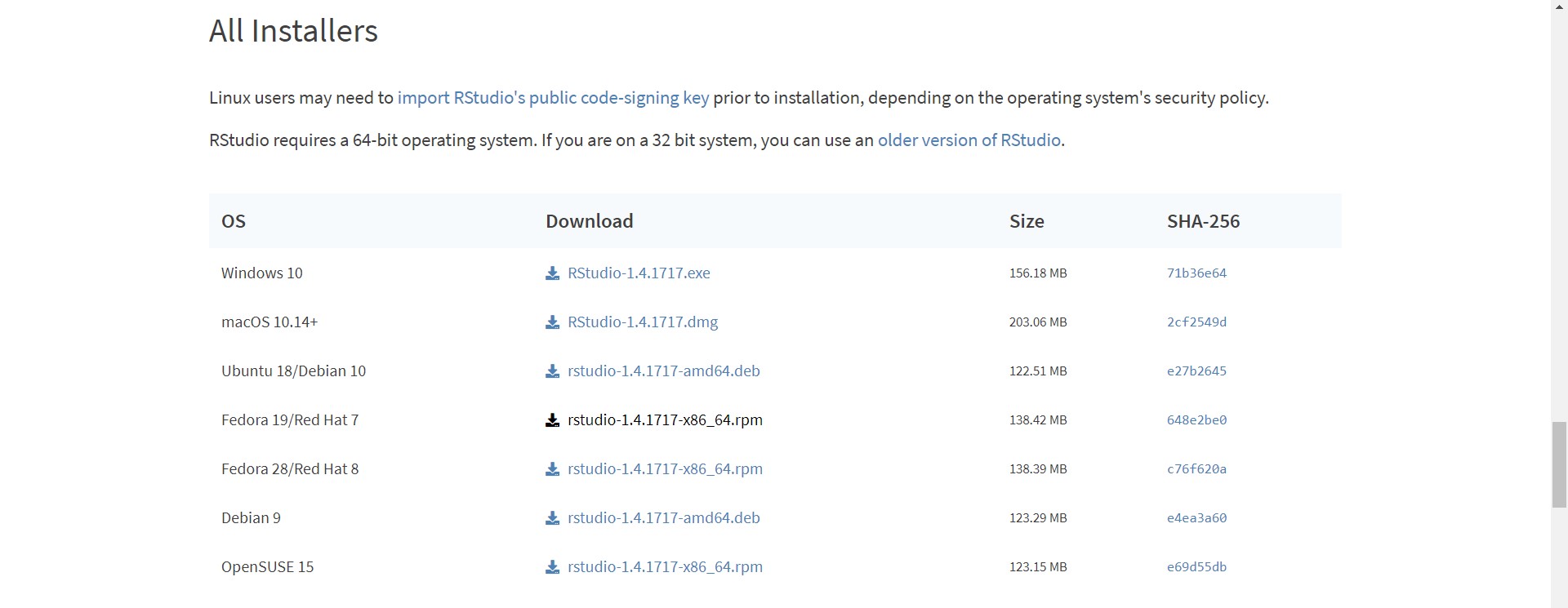Click the 138.42 MB size value
1568x608 pixels.
point(1038,420)
